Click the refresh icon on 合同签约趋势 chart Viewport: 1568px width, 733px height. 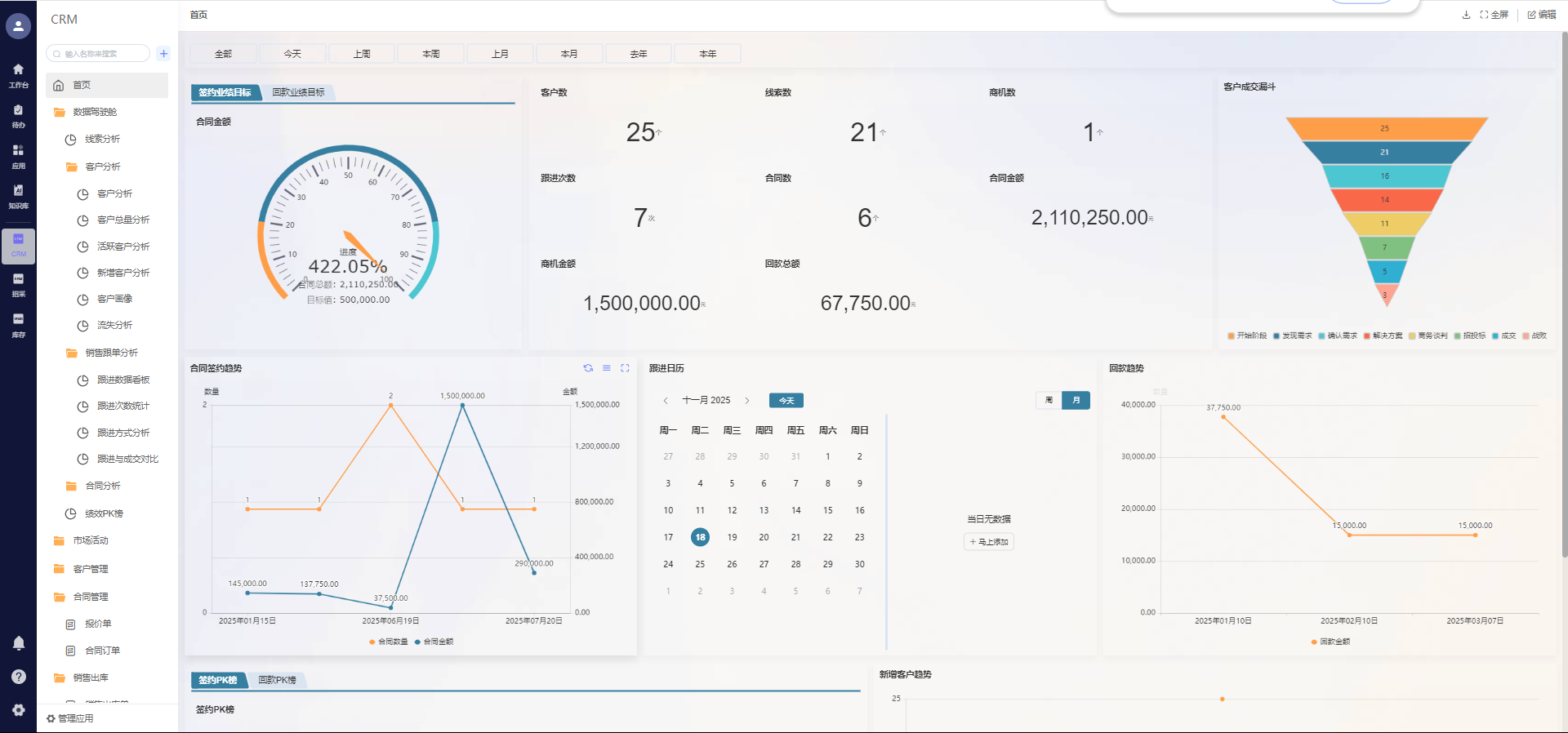tap(588, 368)
